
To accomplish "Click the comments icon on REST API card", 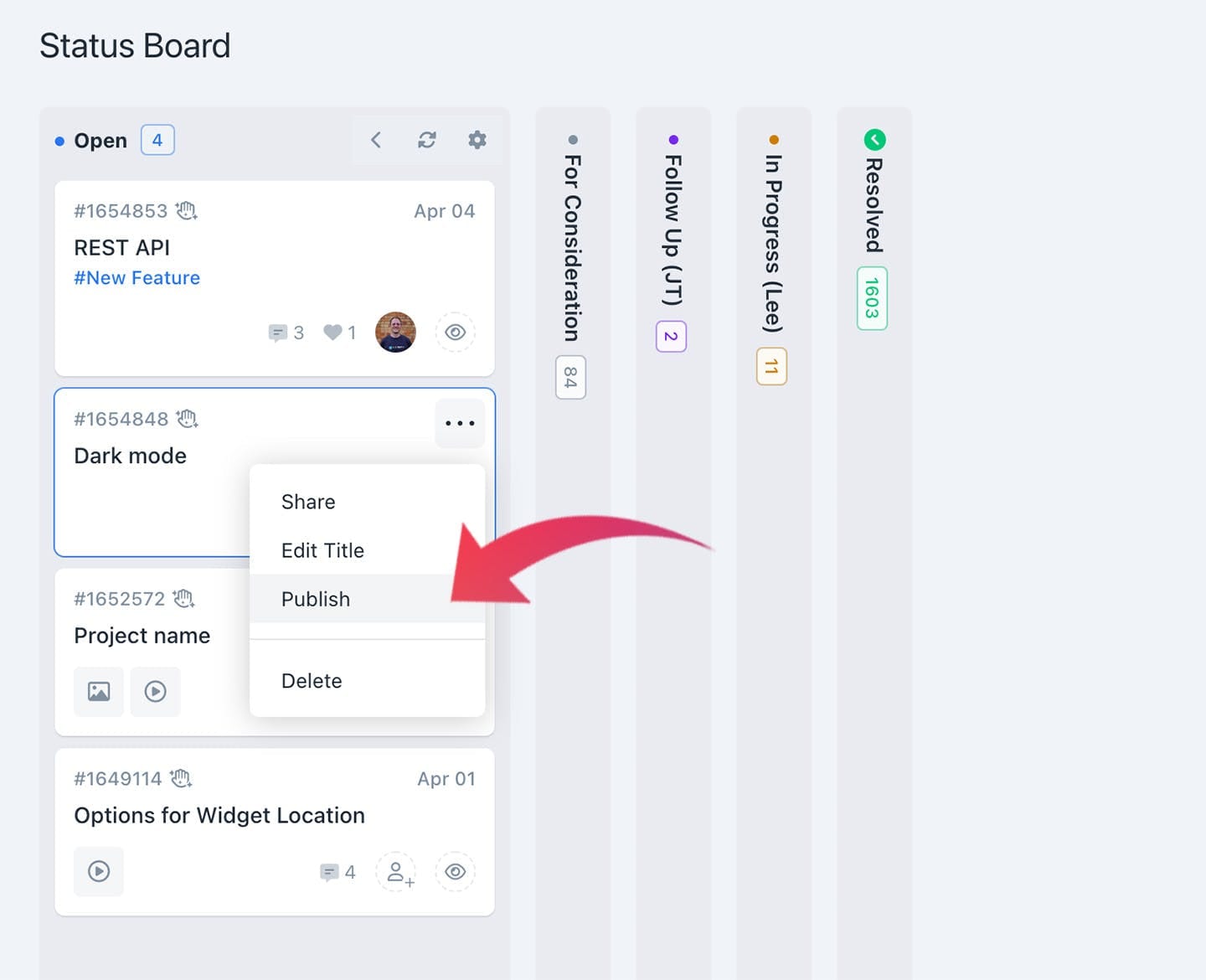I will 277,333.
